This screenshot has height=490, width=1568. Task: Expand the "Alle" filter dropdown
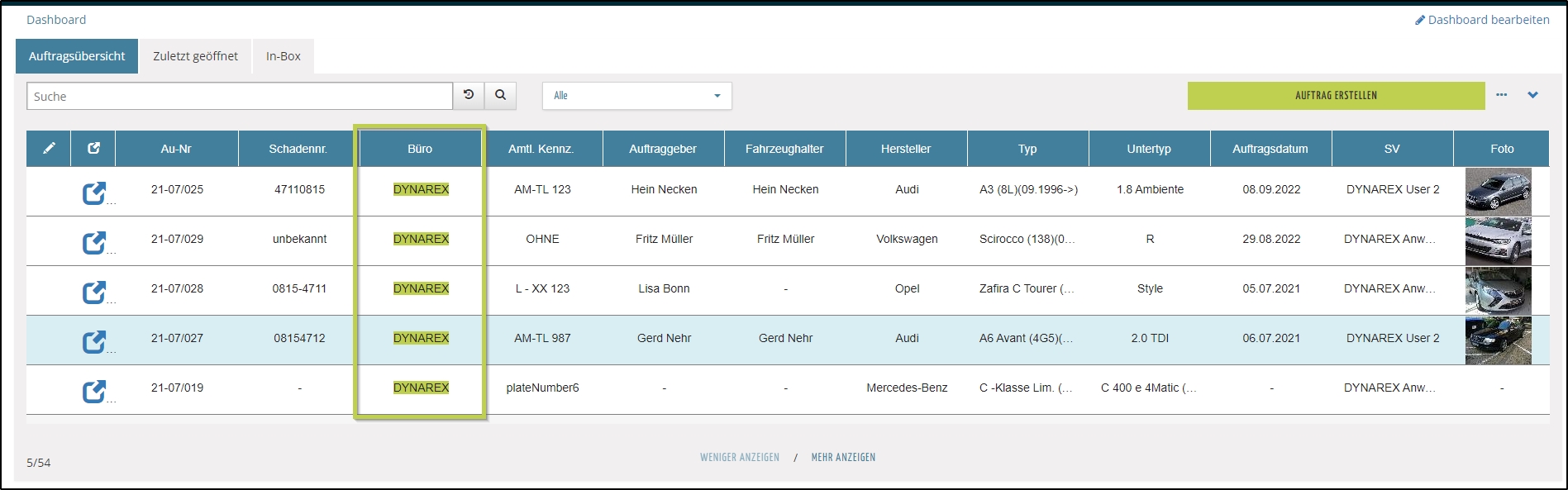pos(636,96)
